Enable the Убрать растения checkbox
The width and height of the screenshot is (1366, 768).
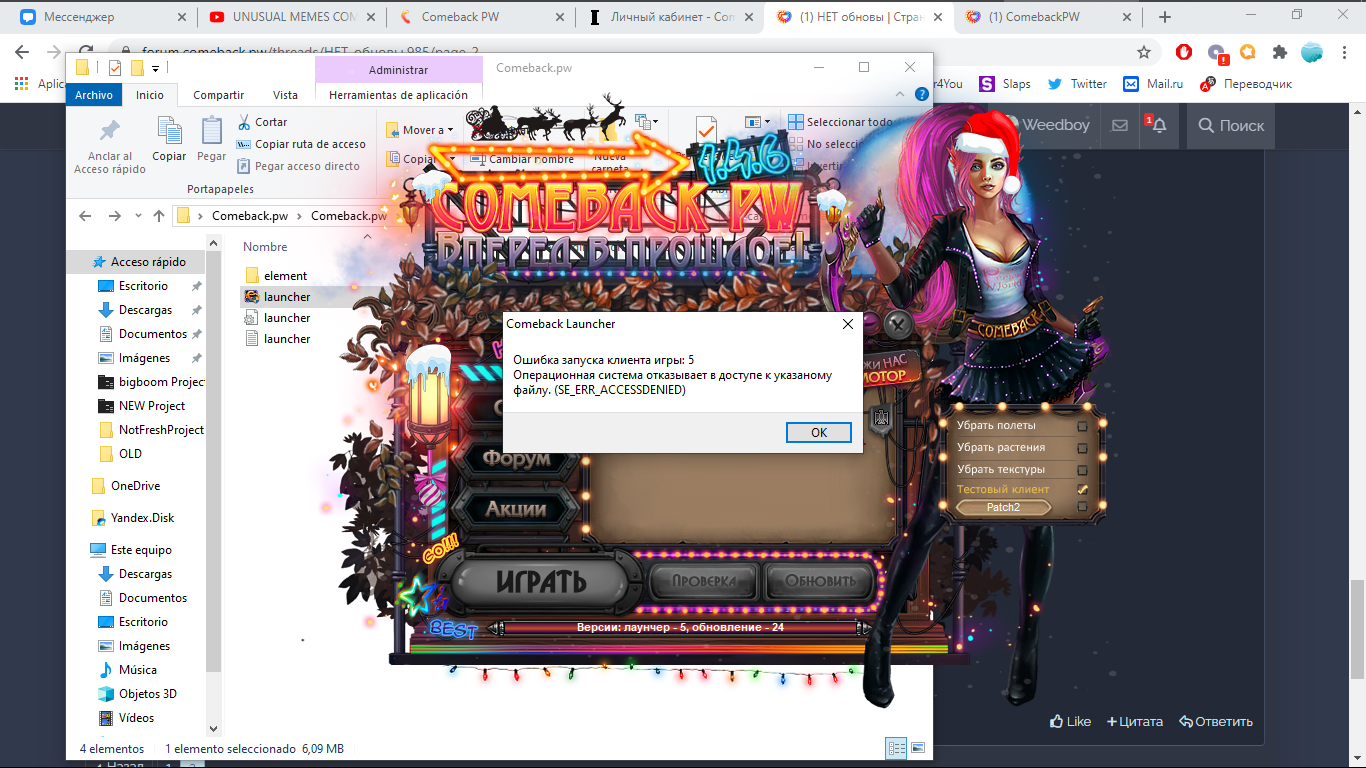pyautogui.click(x=1082, y=448)
